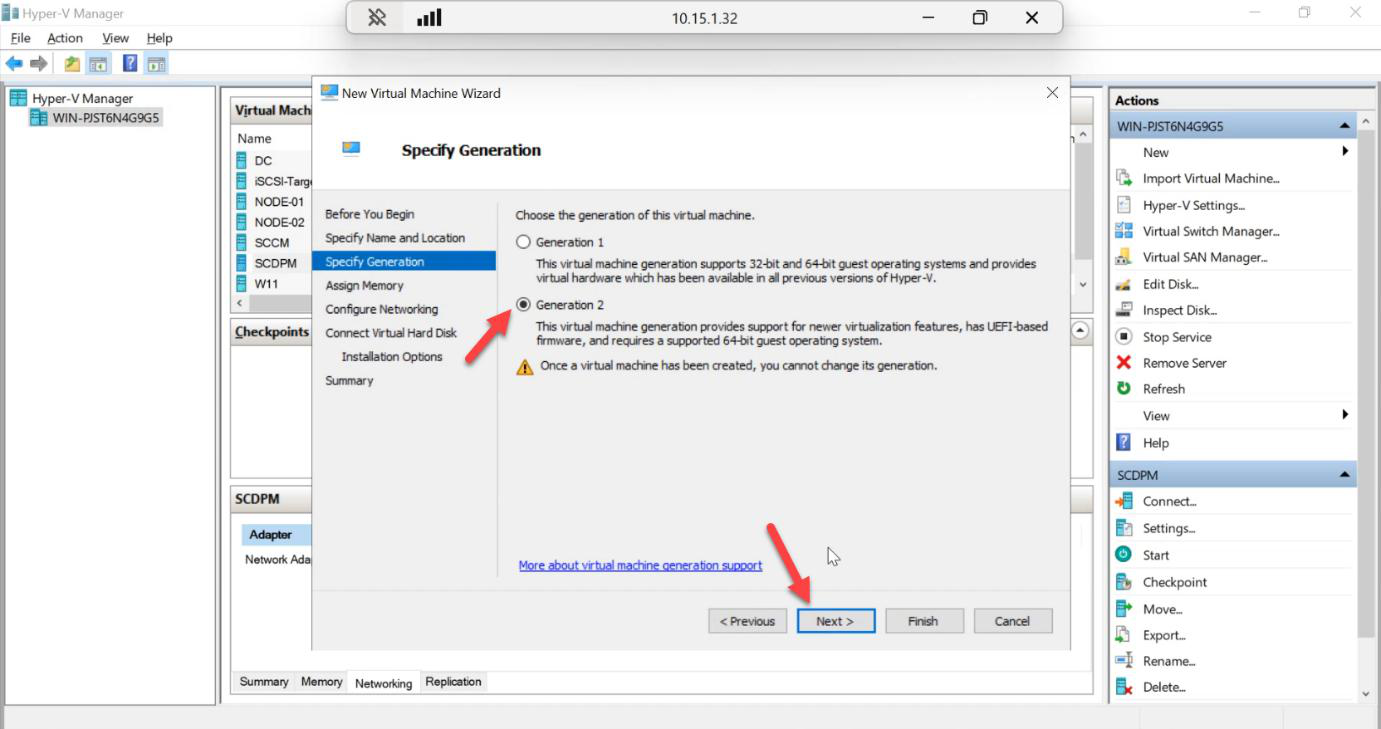Viewport: 1381px width, 729px height.
Task: Open Hyper-V Settings from Actions pane
Action: pyautogui.click(x=1194, y=205)
